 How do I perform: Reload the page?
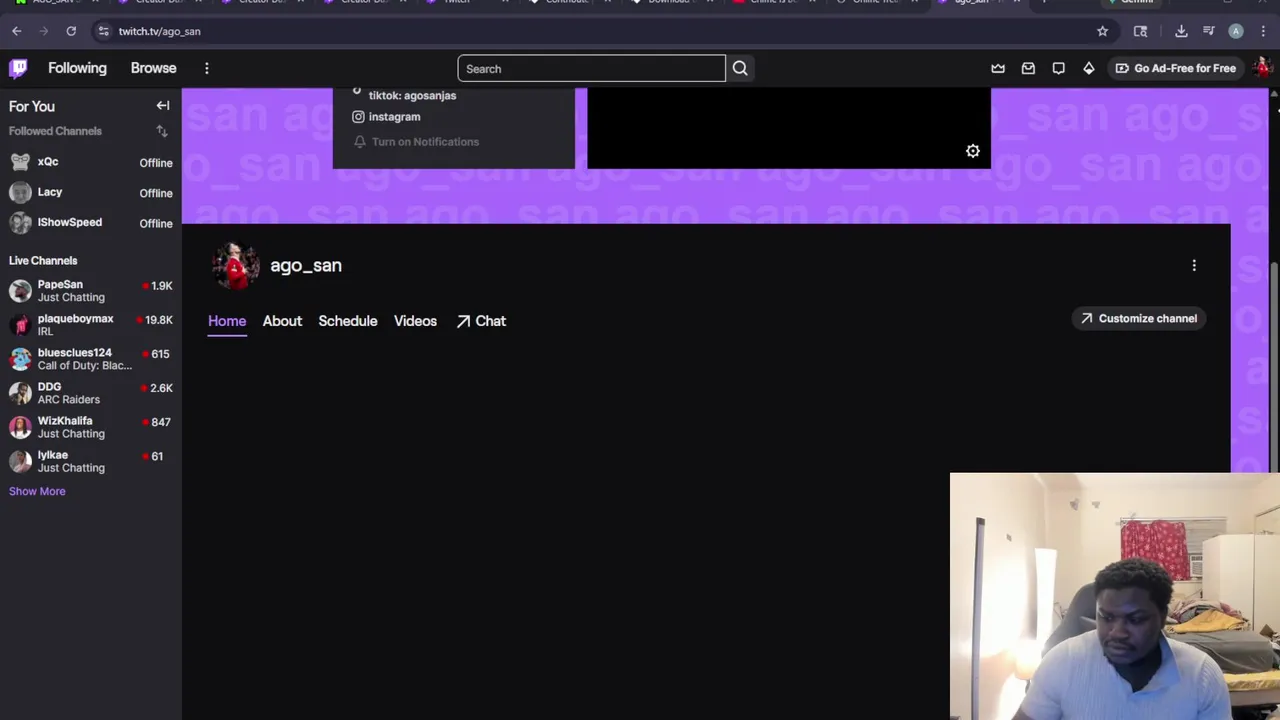click(71, 31)
